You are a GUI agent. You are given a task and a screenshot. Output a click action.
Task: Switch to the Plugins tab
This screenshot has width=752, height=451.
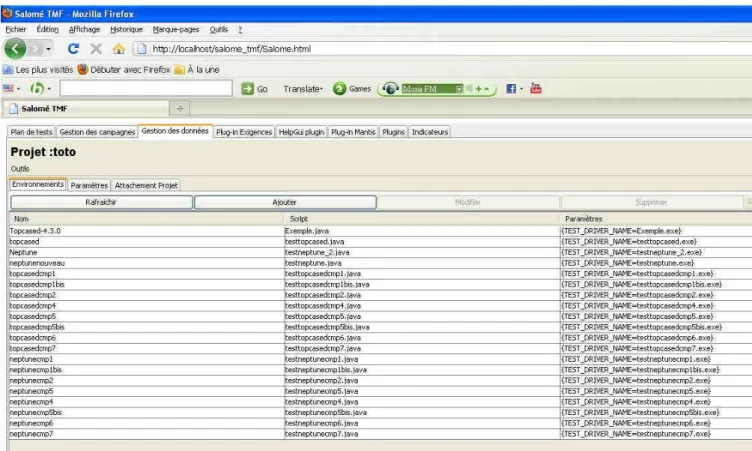(x=394, y=132)
